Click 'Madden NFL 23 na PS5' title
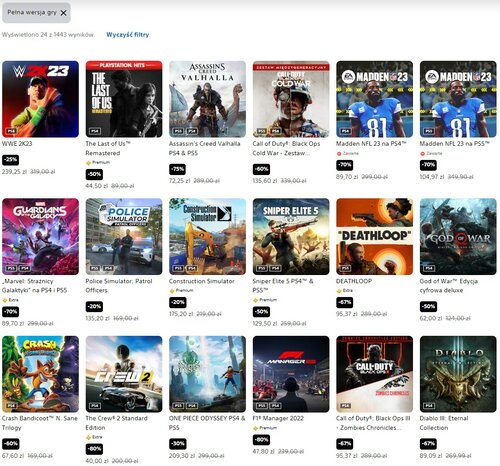The image size is (500, 466). (x=455, y=144)
